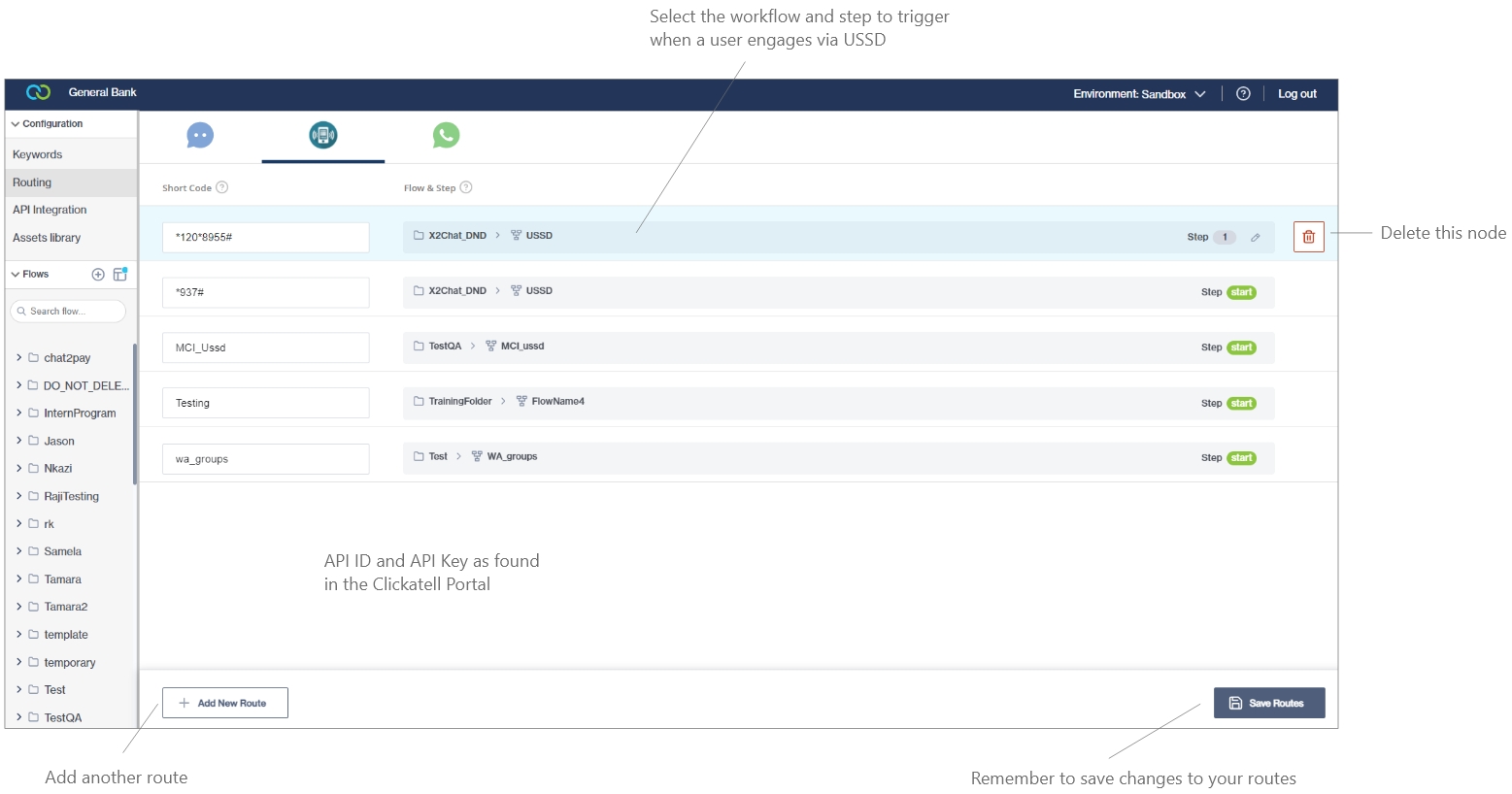Open the chat bubble channel tab
The height and width of the screenshot is (794, 1512).
click(x=200, y=136)
